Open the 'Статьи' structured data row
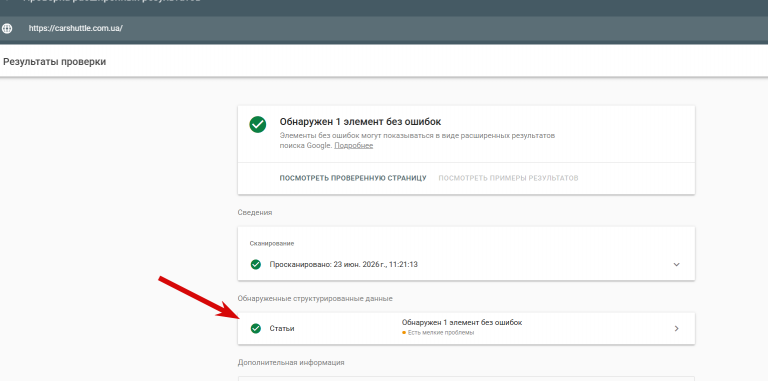Screen dimensions: 768x381 pyautogui.click(x=466, y=329)
